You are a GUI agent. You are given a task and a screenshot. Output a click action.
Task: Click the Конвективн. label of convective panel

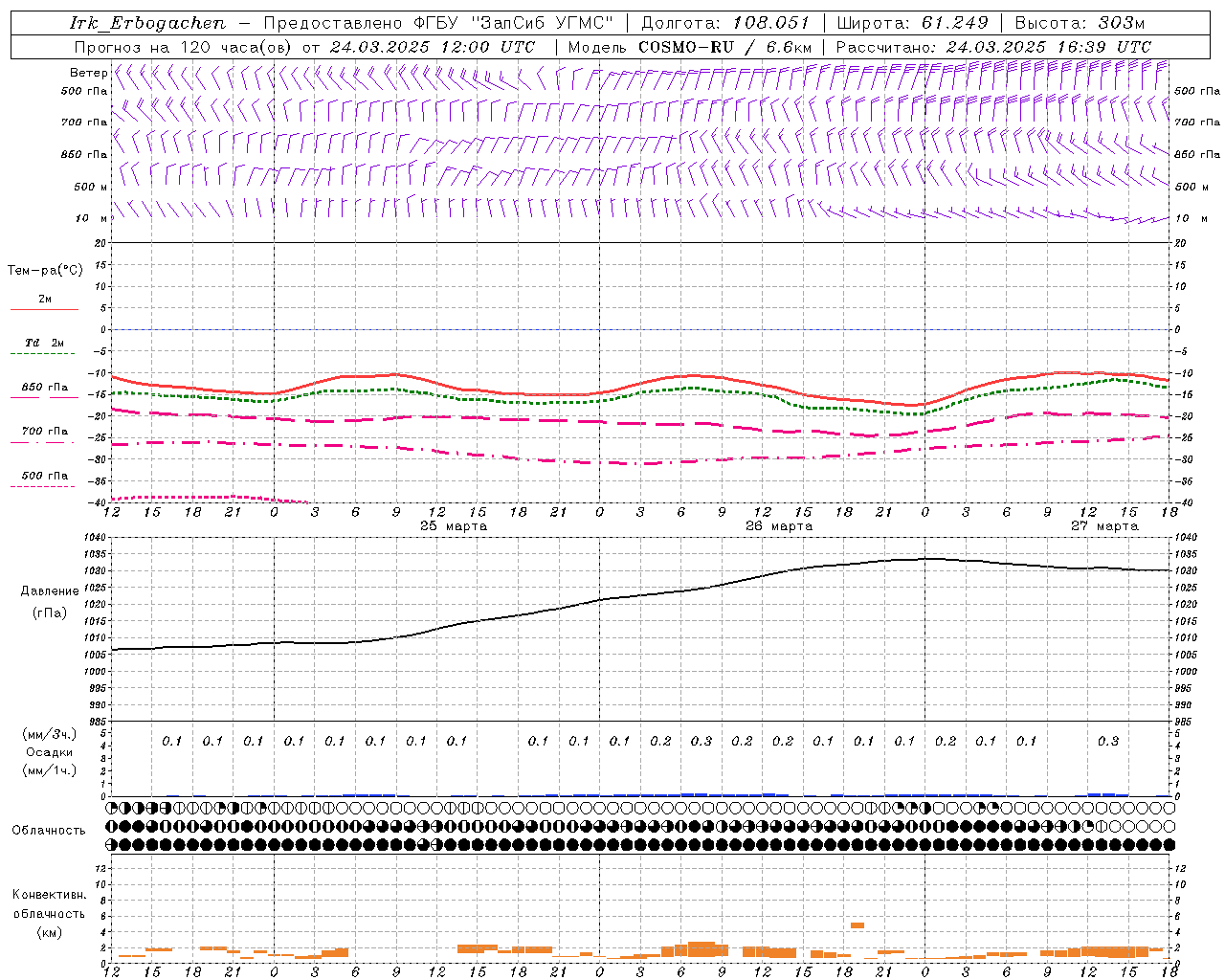[x=49, y=895]
